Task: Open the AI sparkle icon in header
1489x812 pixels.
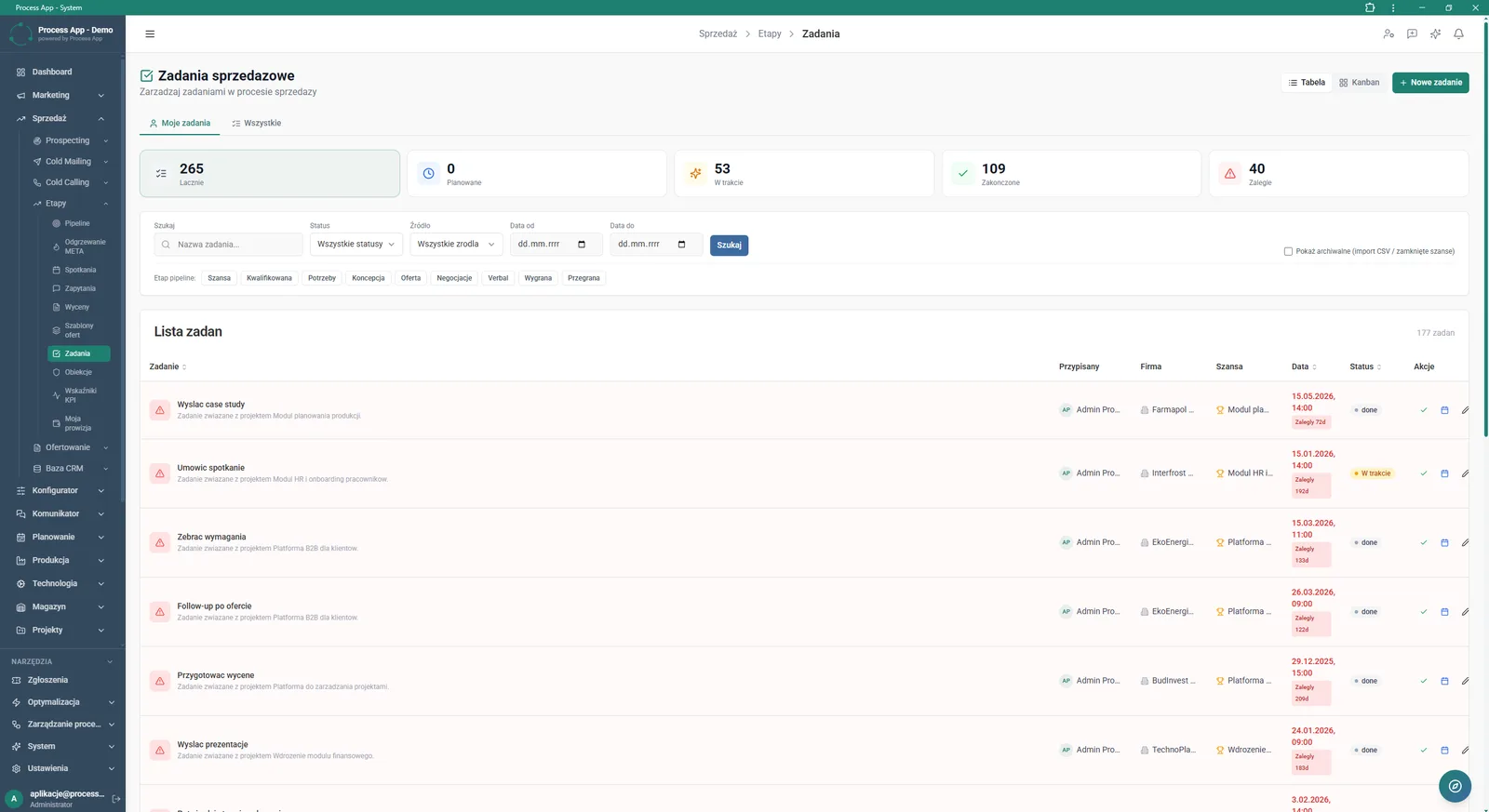Action: (1435, 33)
